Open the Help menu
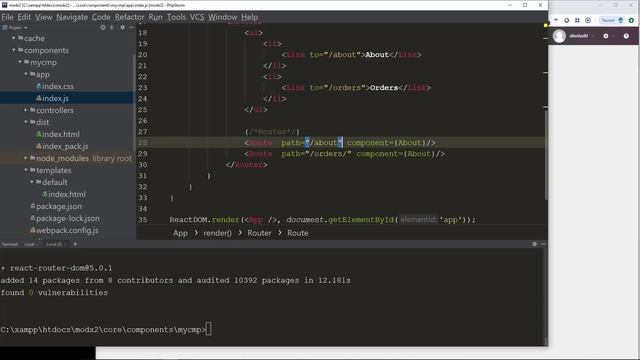The height and width of the screenshot is (360, 640). click(249, 17)
